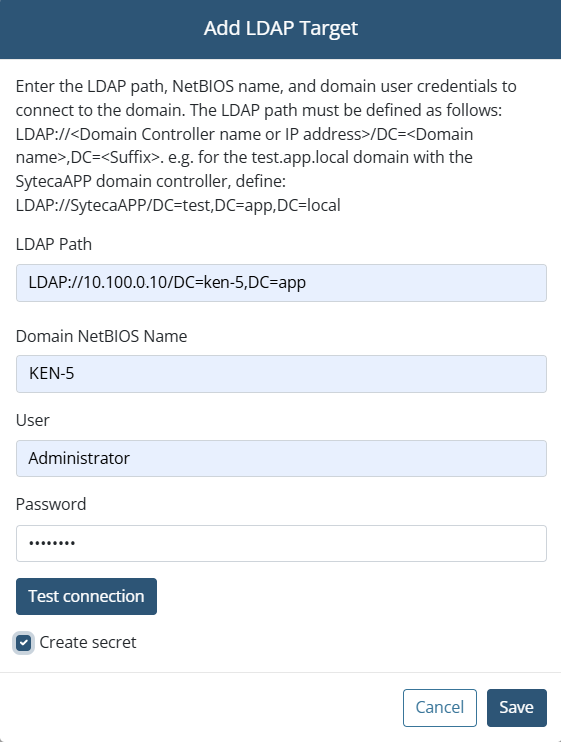This screenshot has width=561, height=742.
Task: Click the line 'connect to the domain. The LDAP path'
Action: coord(259,110)
